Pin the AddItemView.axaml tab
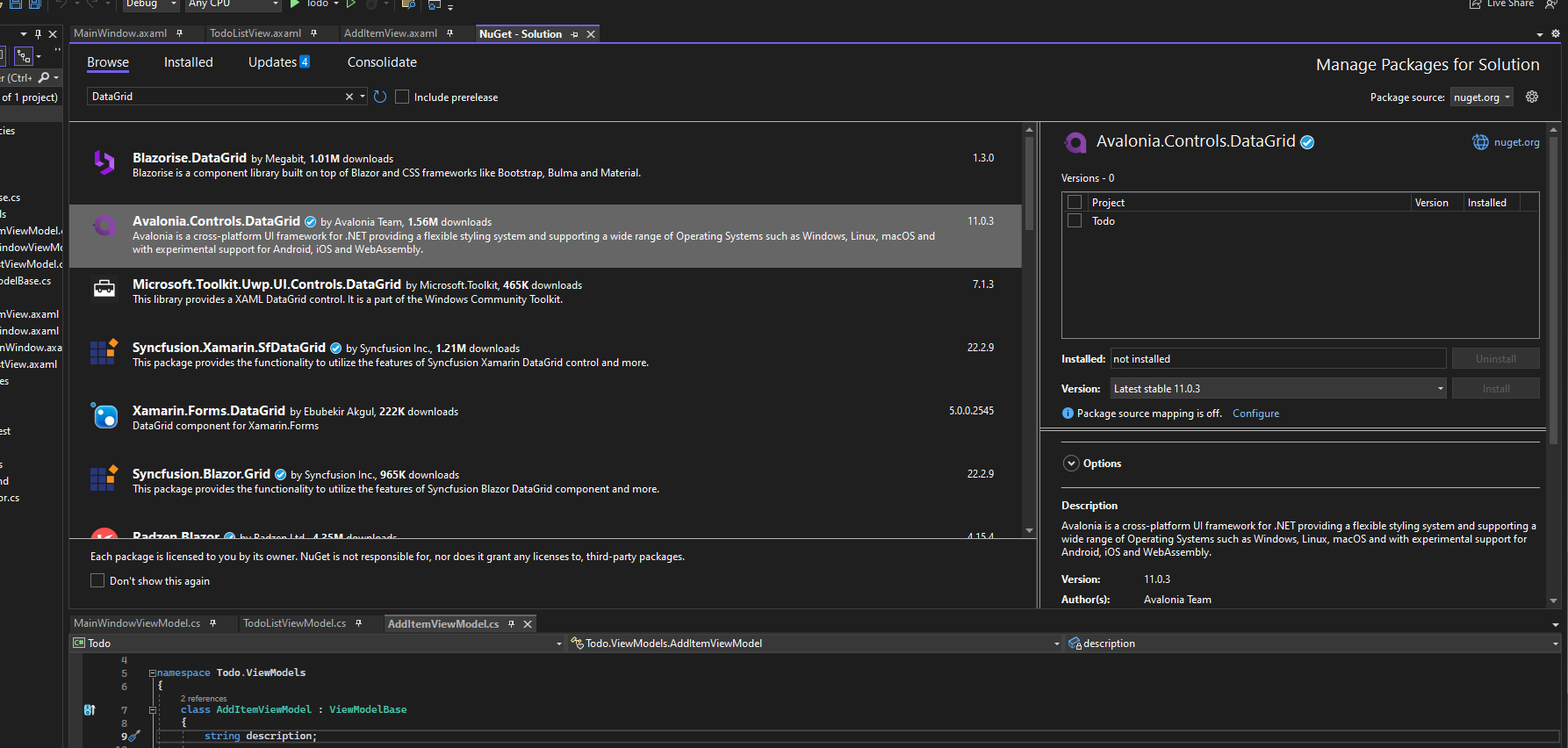 click(450, 33)
